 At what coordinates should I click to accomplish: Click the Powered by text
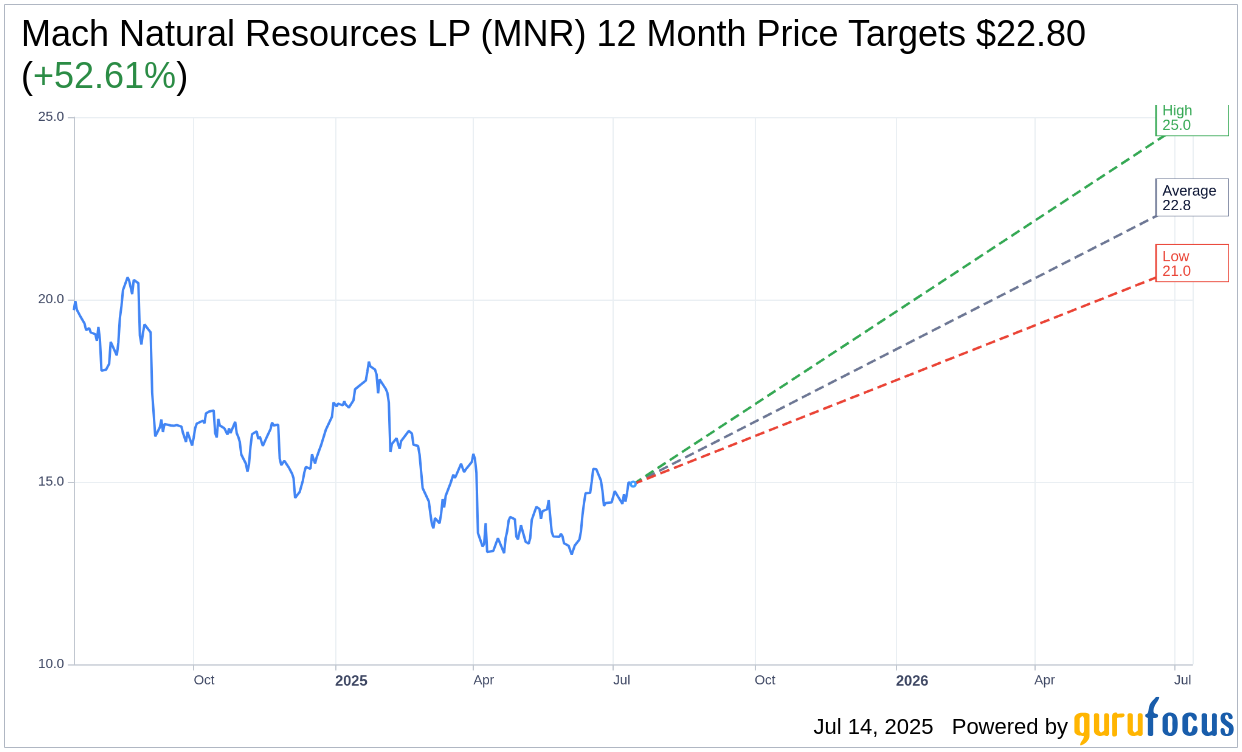(x=1010, y=727)
